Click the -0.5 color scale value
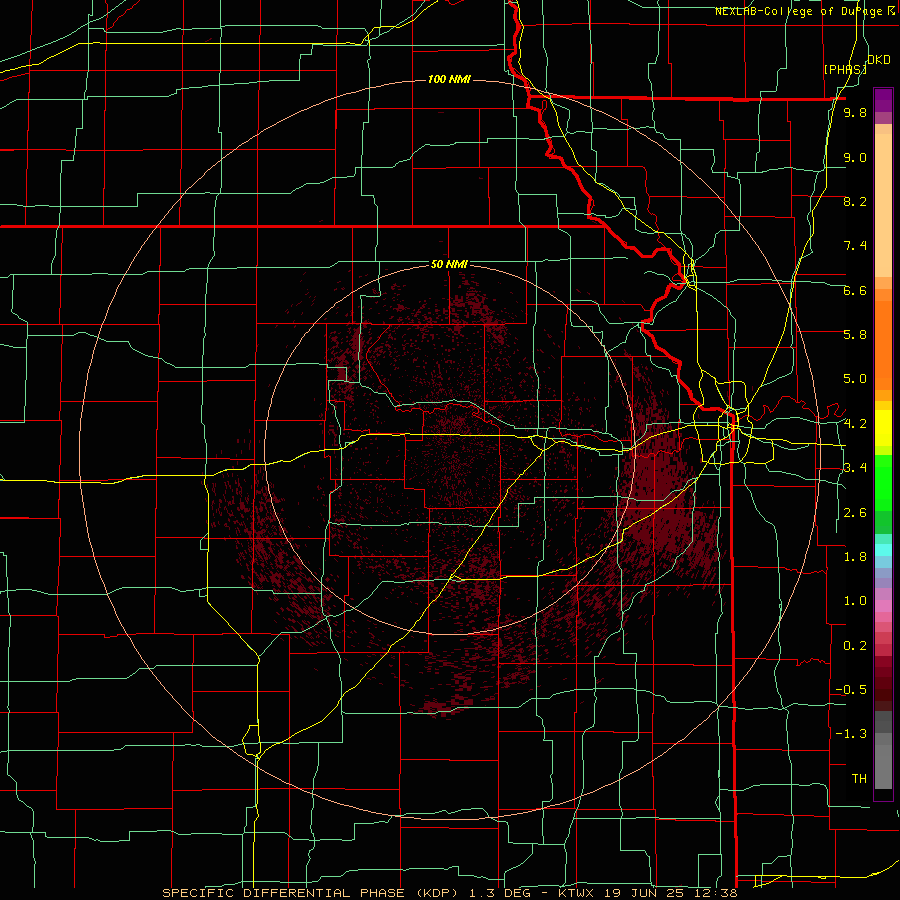Screen dimensions: 900x900 (x=851, y=690)
